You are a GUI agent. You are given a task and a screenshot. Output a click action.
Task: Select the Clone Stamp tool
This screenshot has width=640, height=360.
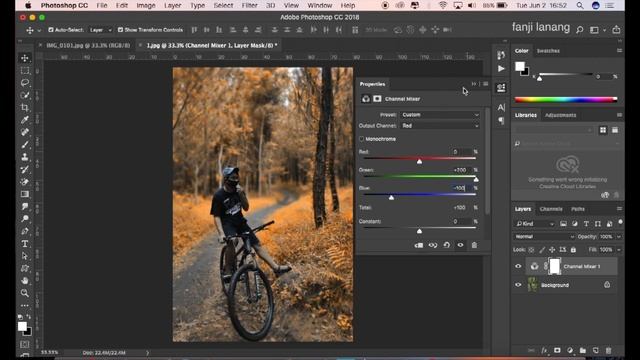click(25, 157)
